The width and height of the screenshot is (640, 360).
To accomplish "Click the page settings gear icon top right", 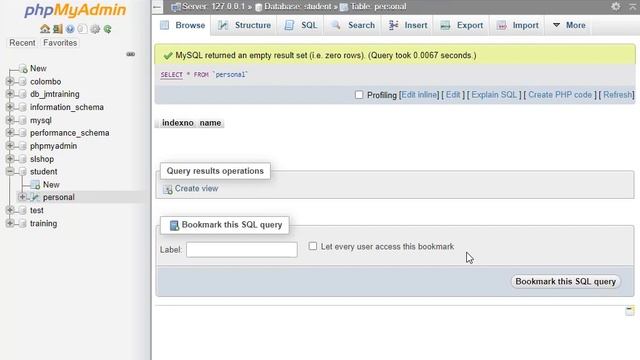I will 616,6.
